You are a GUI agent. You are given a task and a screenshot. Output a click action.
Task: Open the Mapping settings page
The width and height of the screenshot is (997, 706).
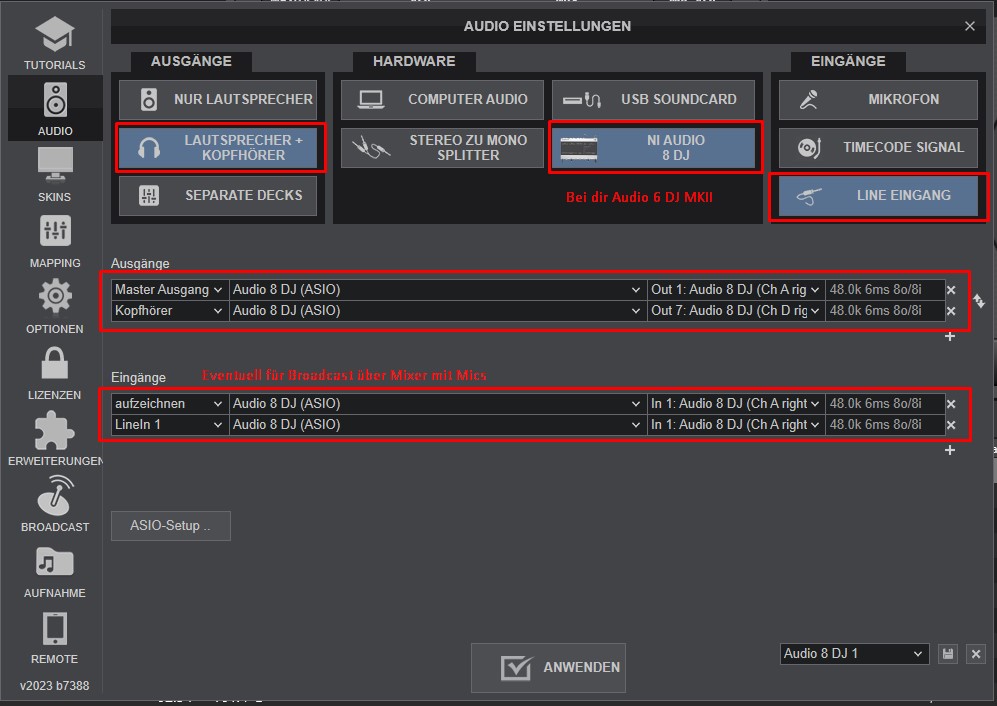[55, 242]
